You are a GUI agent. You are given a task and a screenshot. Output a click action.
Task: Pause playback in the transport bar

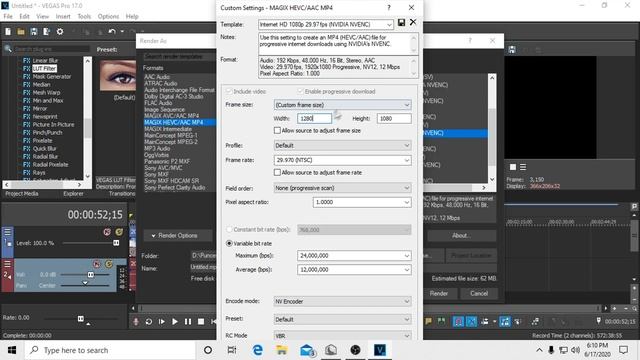tap(188, 322)
